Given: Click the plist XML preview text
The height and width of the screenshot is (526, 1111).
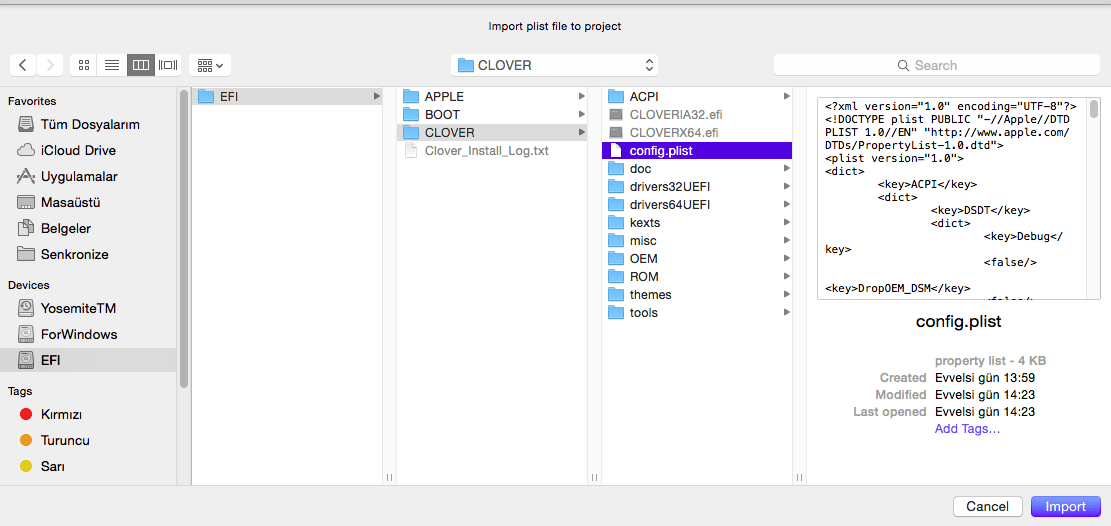Looking at the screenshot, I should click(953, 198).
